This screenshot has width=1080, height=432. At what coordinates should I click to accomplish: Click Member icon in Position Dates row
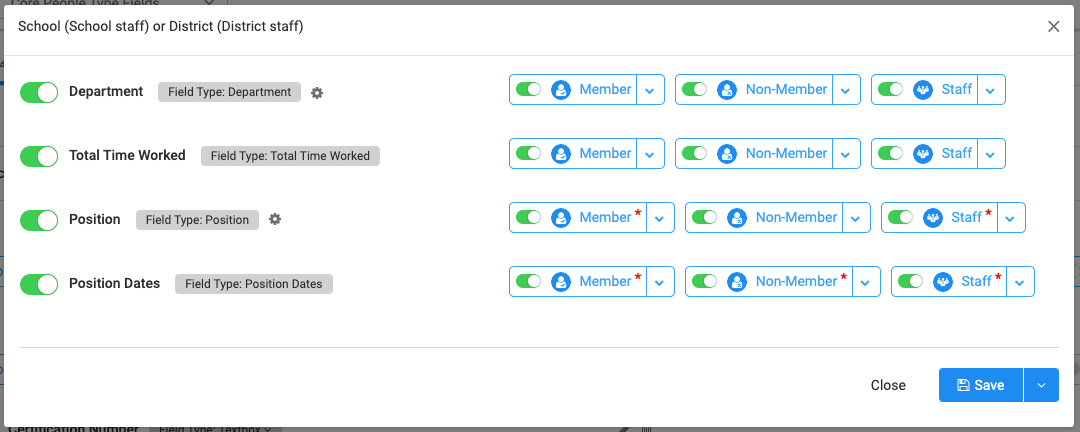[561, 282]
